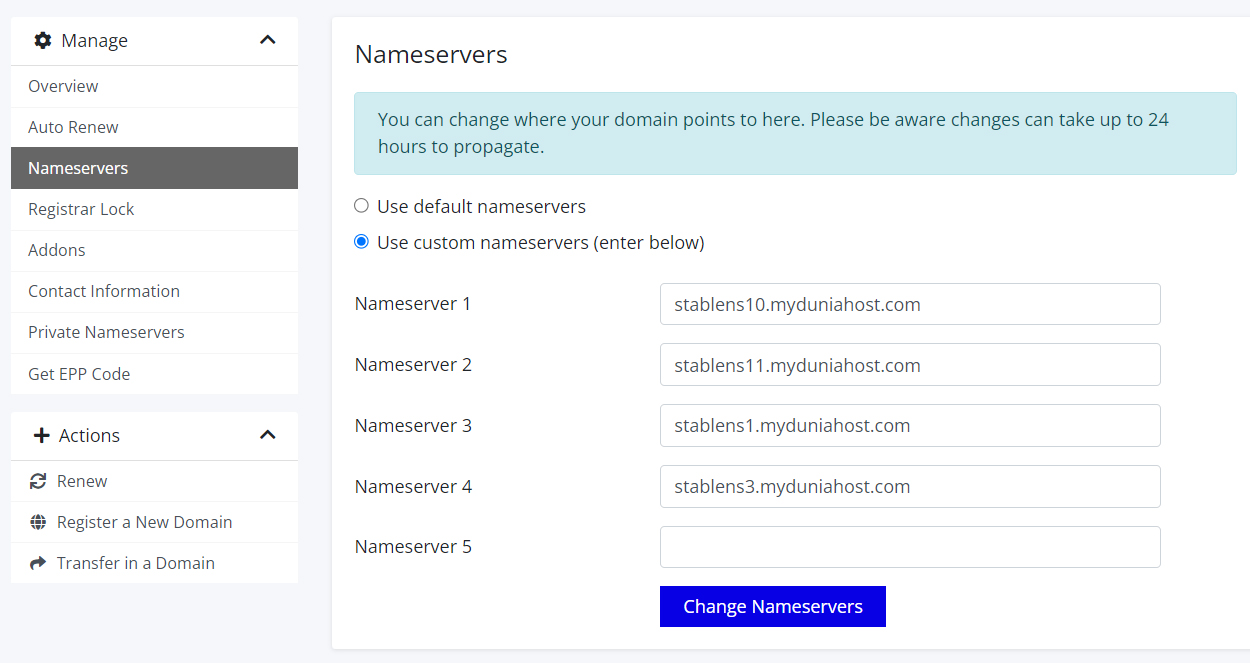This screenshot has width=1250, height=663.
Task: Collapse the Manage panel using its chevron
Action: pos(267,40)
